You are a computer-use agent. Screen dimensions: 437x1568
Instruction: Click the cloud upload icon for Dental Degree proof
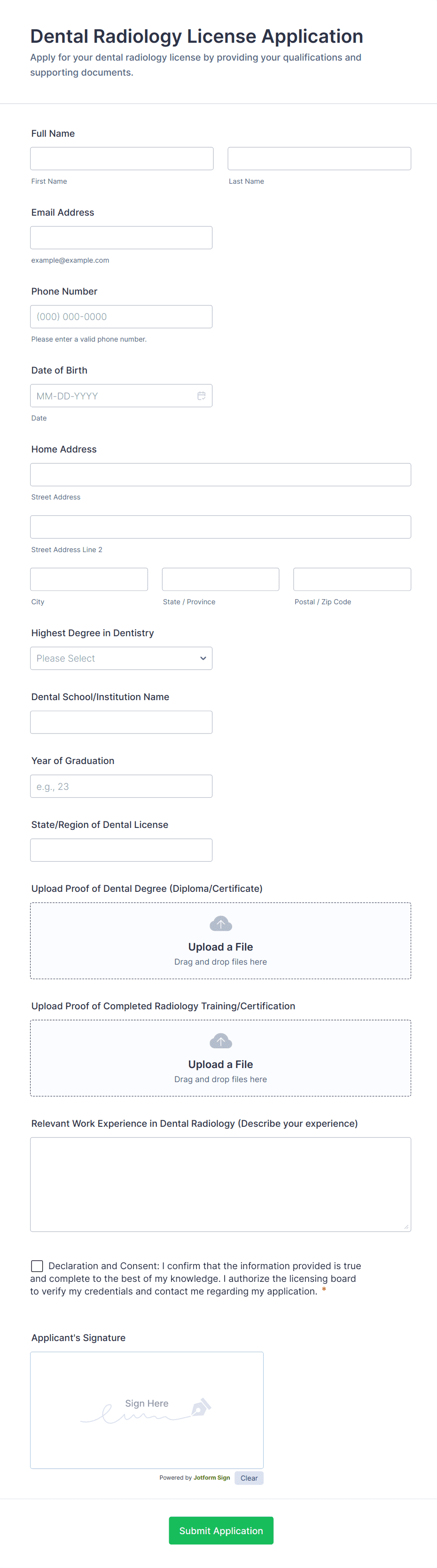(x=220, y=923)
